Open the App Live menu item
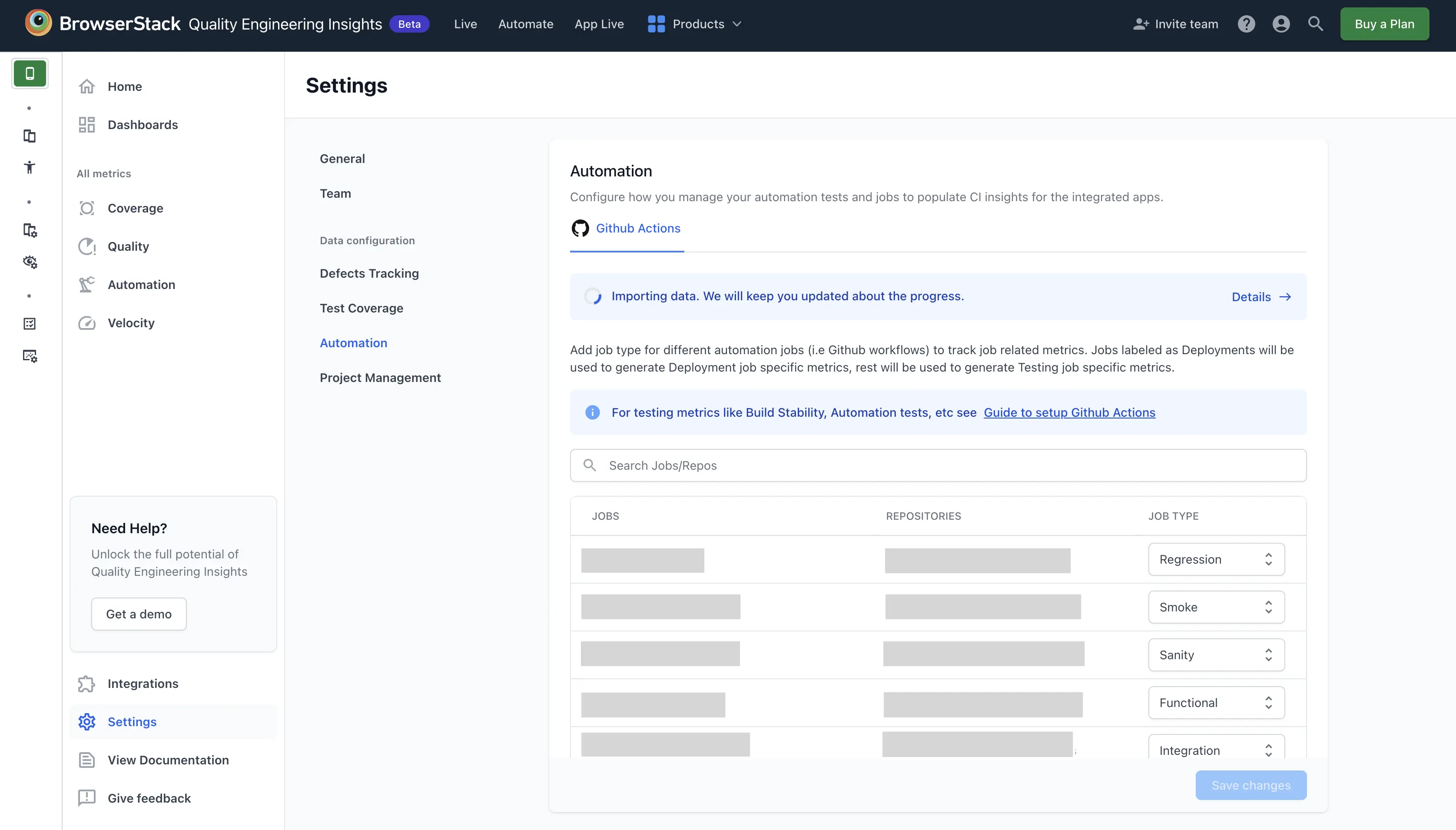1456x830 pixels. pyautogui.click(x=599, y=24)
